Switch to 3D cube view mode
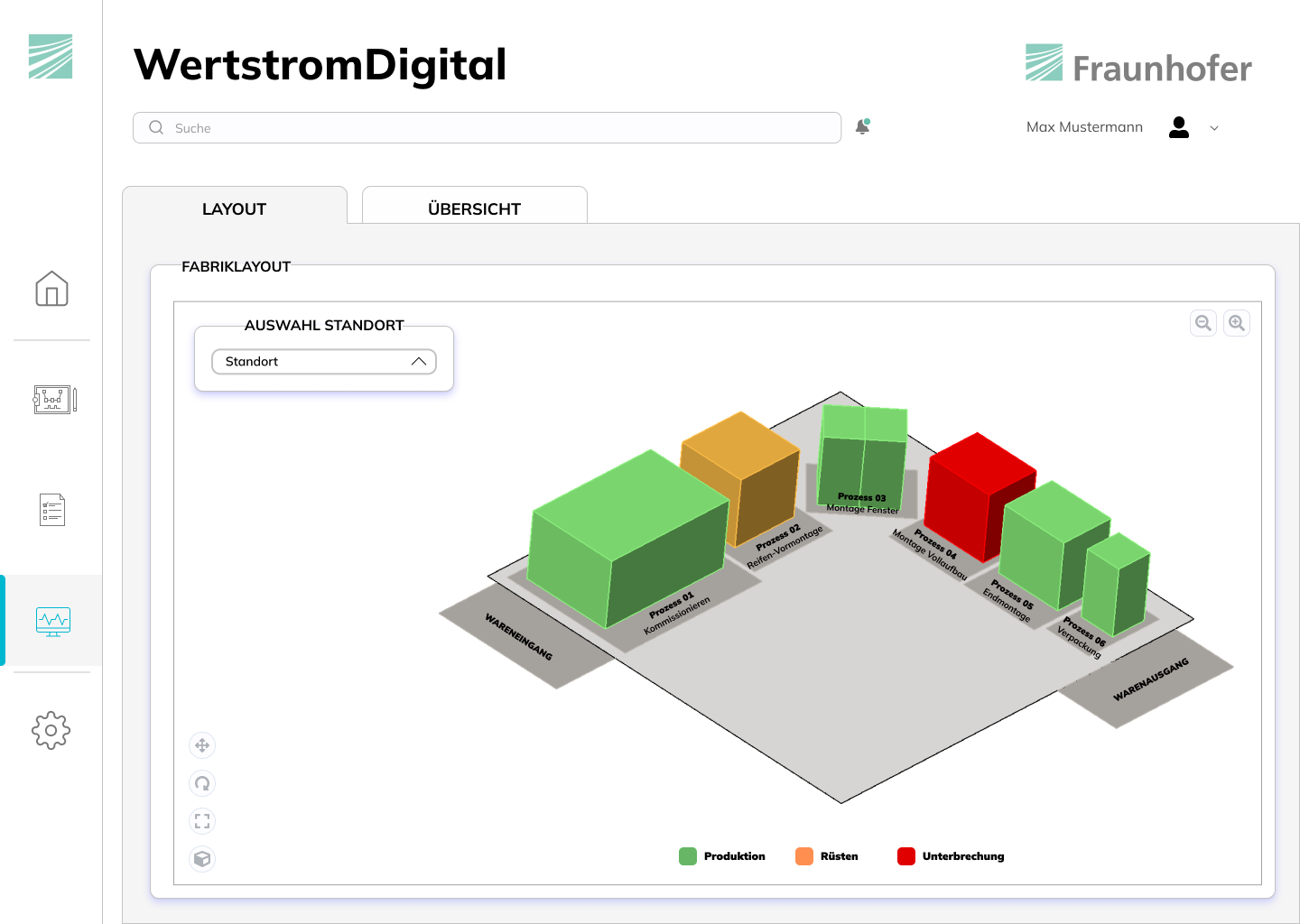Image resolution: width=1300 pixels, height=924 pixels. (202, 859)
